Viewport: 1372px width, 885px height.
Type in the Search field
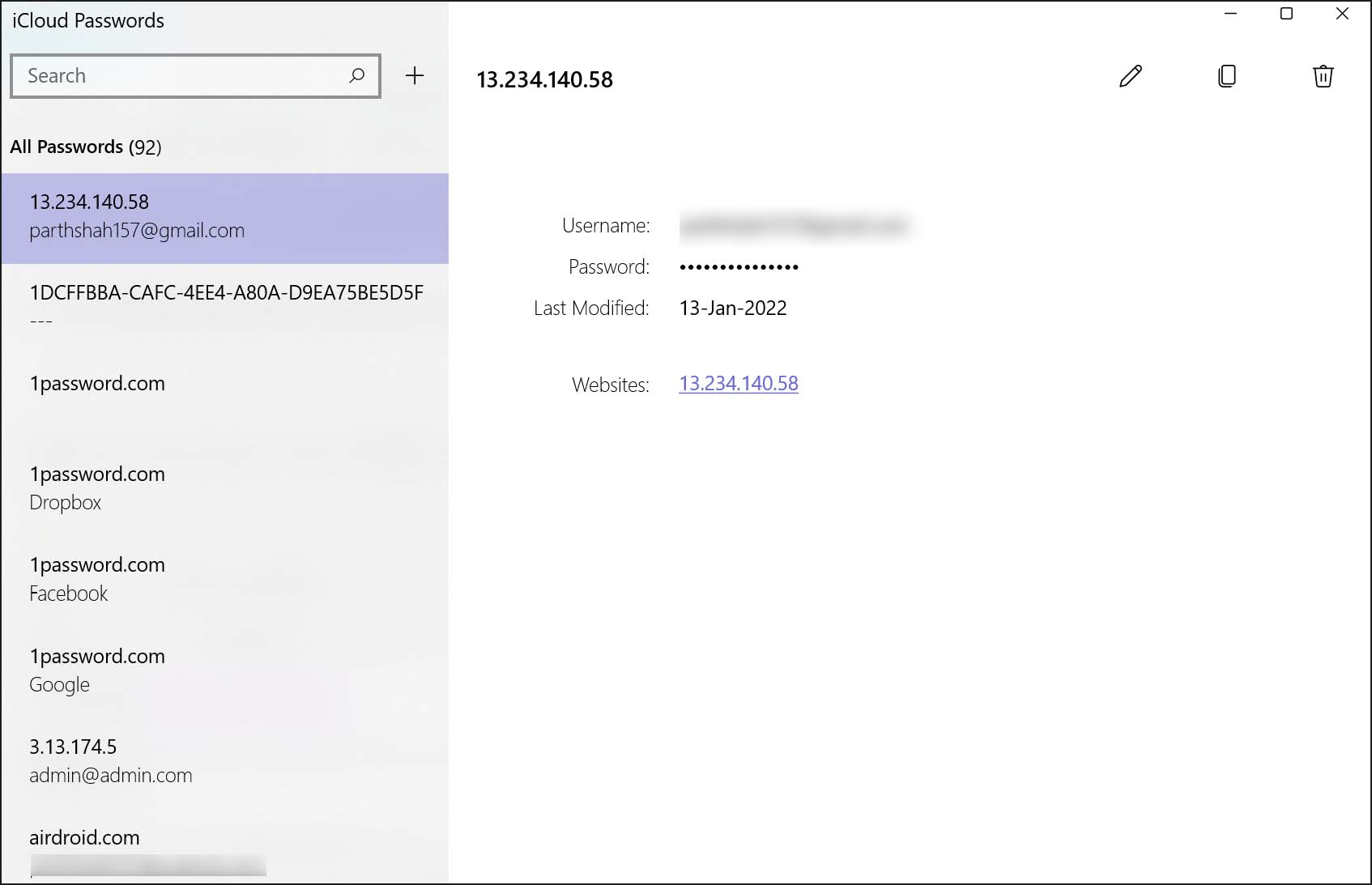(178, 76)
